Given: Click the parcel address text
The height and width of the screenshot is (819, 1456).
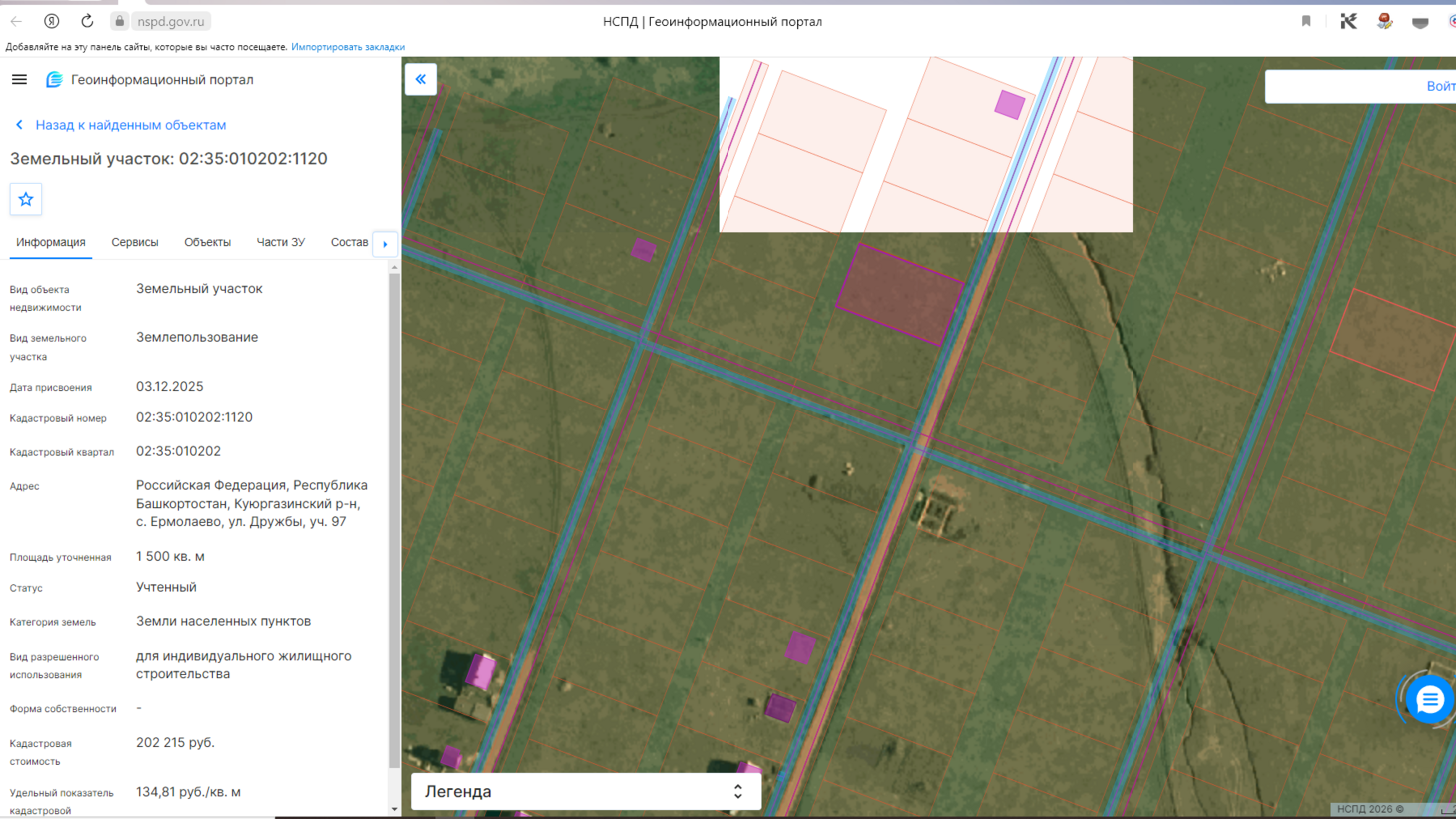Looking at the screenshot, I should pyautogui.click(x=252, y=503).
